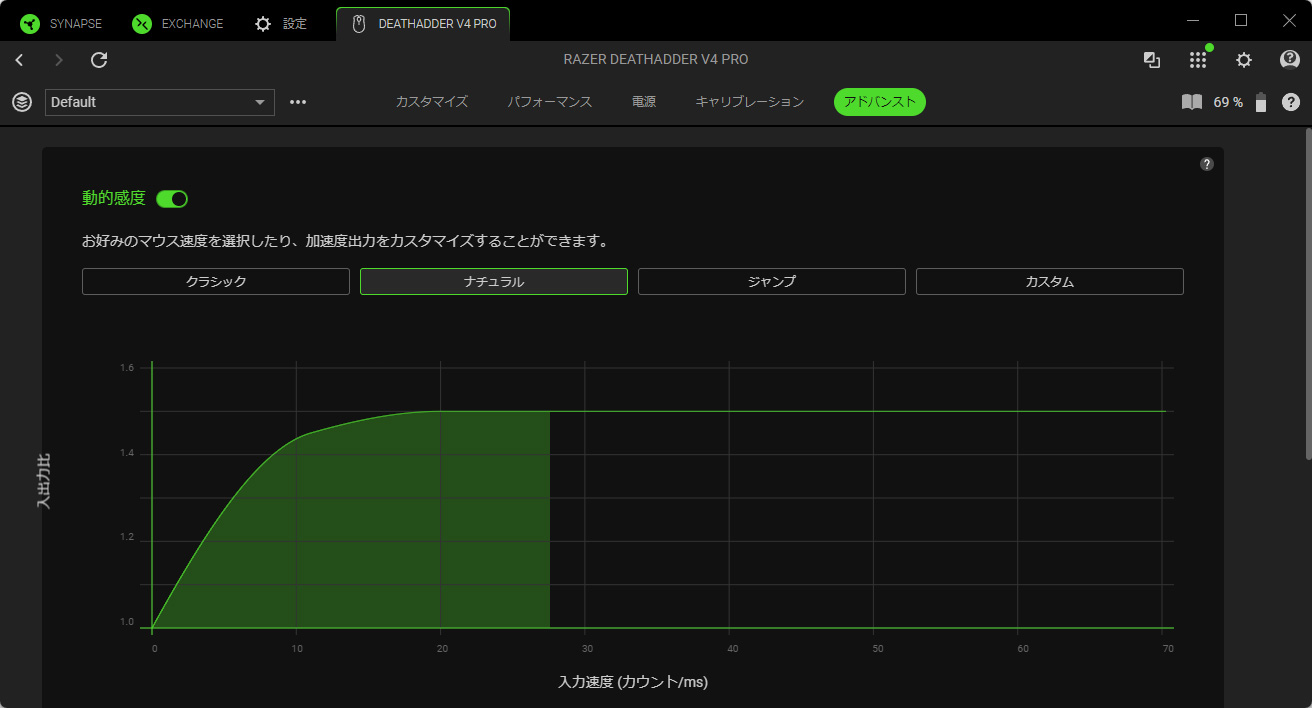Open the Default profile dropdown
The image size is (1312, 708).
160,102
